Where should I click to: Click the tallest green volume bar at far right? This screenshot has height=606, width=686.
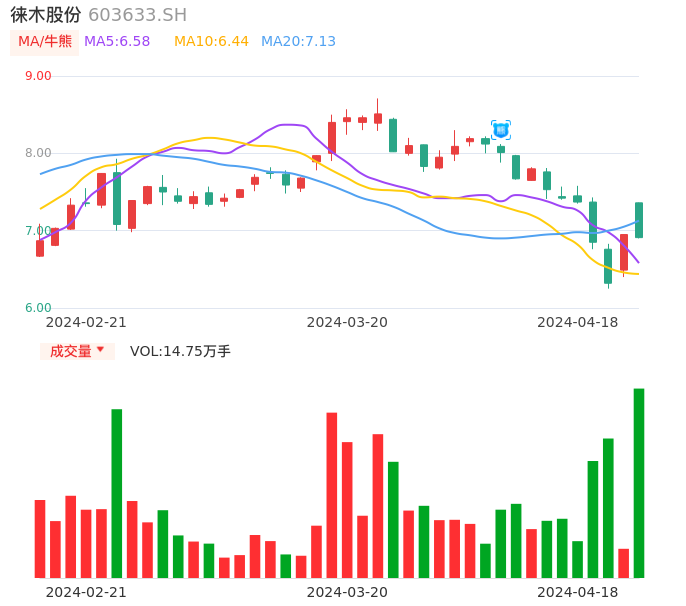coord(639,483)
